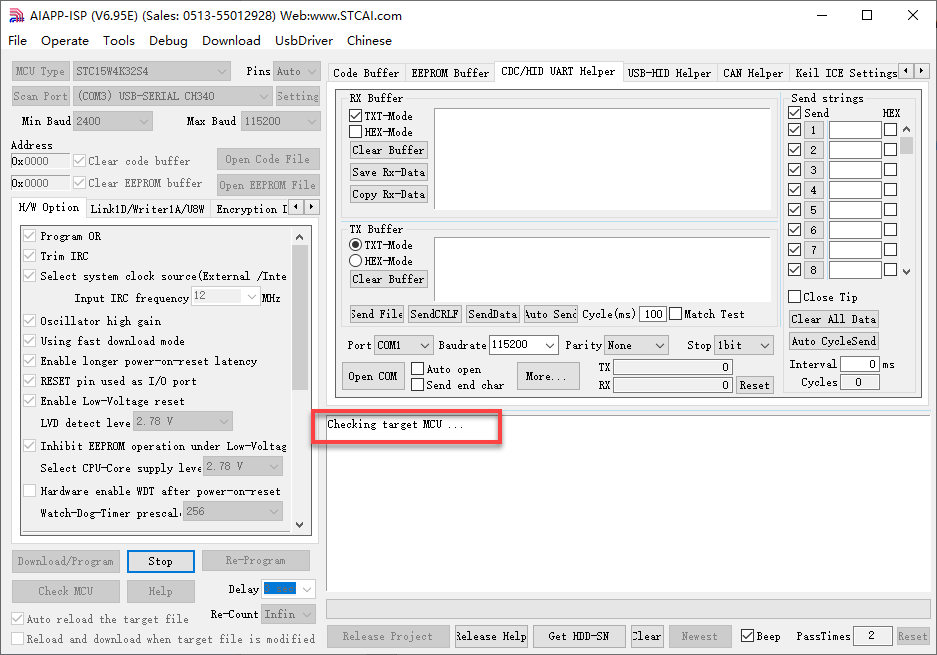Toggle TXT-Mode checkbox in RX Buffer

click(356, 116)
